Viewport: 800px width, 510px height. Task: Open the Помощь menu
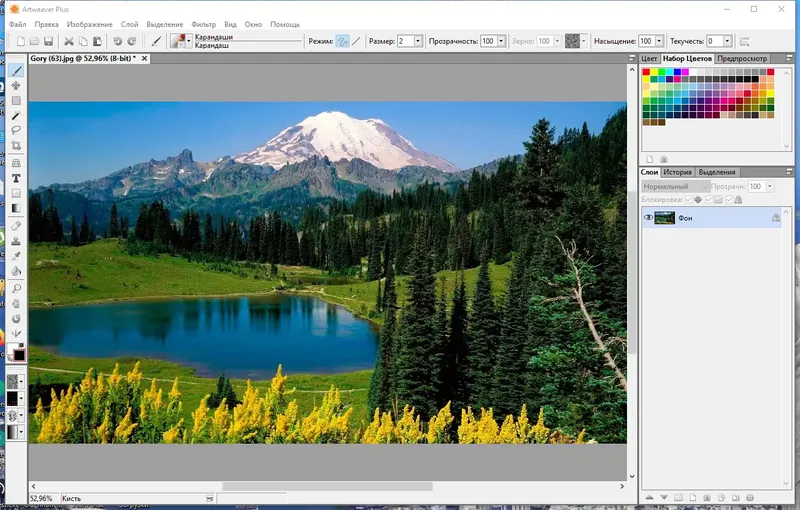tap(285, 24)
